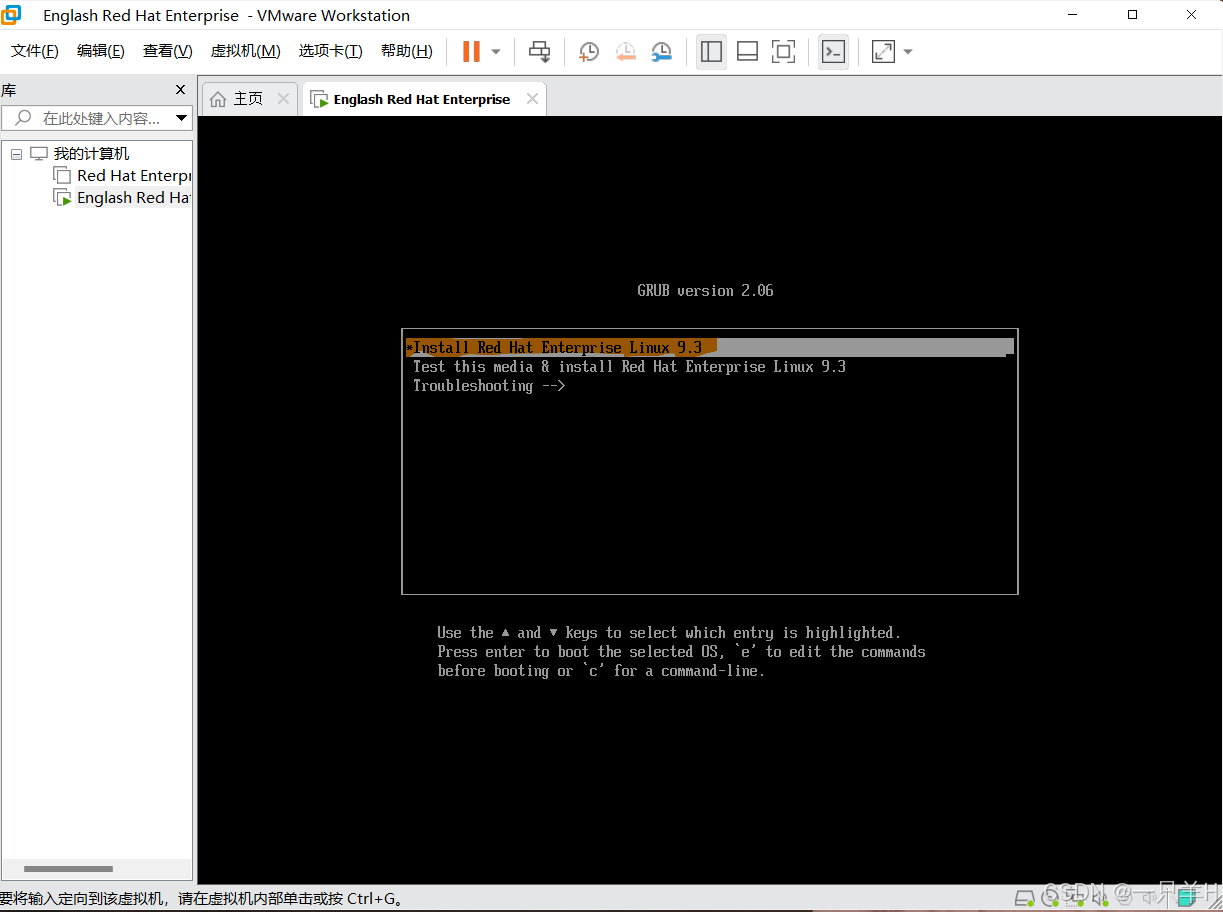This screenshot has height=912, width=1223.
Task: Open the 编辑(E) menu
Action: [x=101, y=51]
